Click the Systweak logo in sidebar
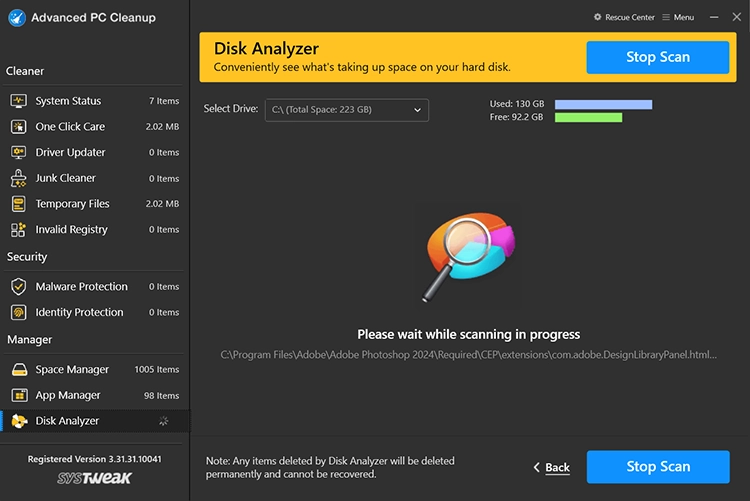 point(94,479)
